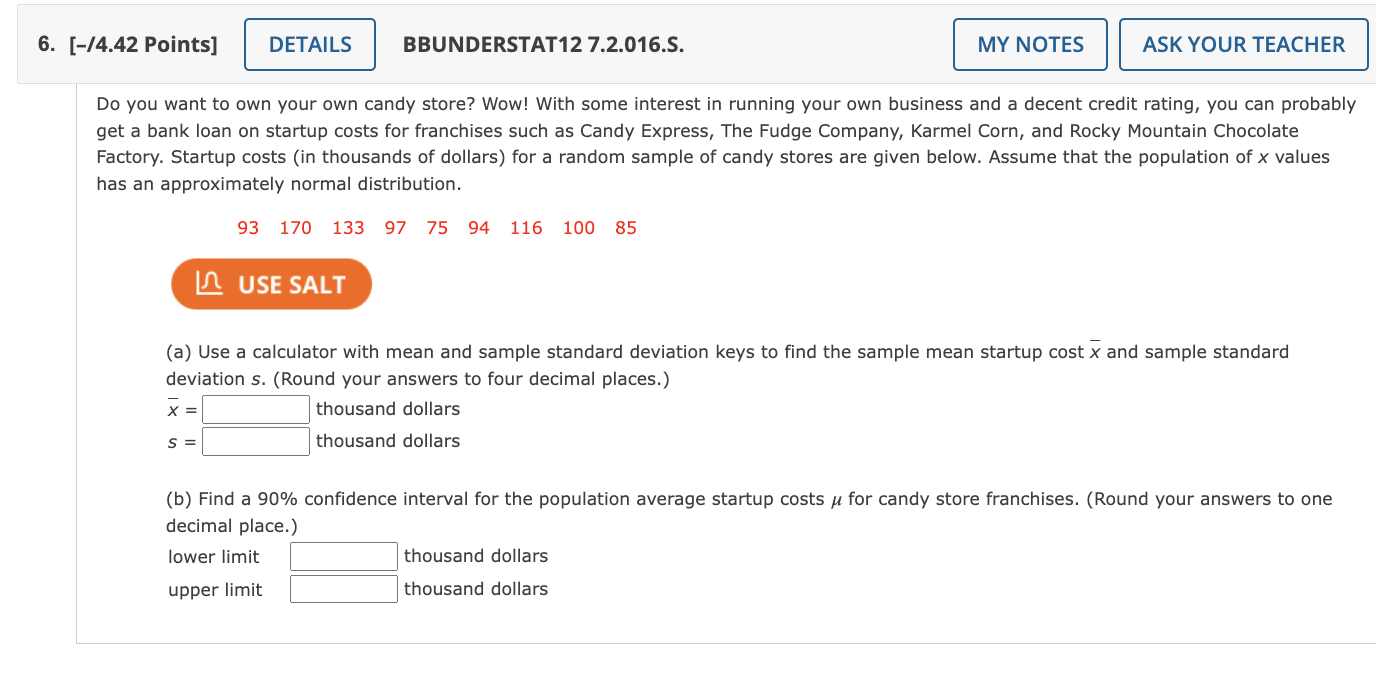
Task: Click ASK YOUR TEACHER
Action: point(1243,44)
